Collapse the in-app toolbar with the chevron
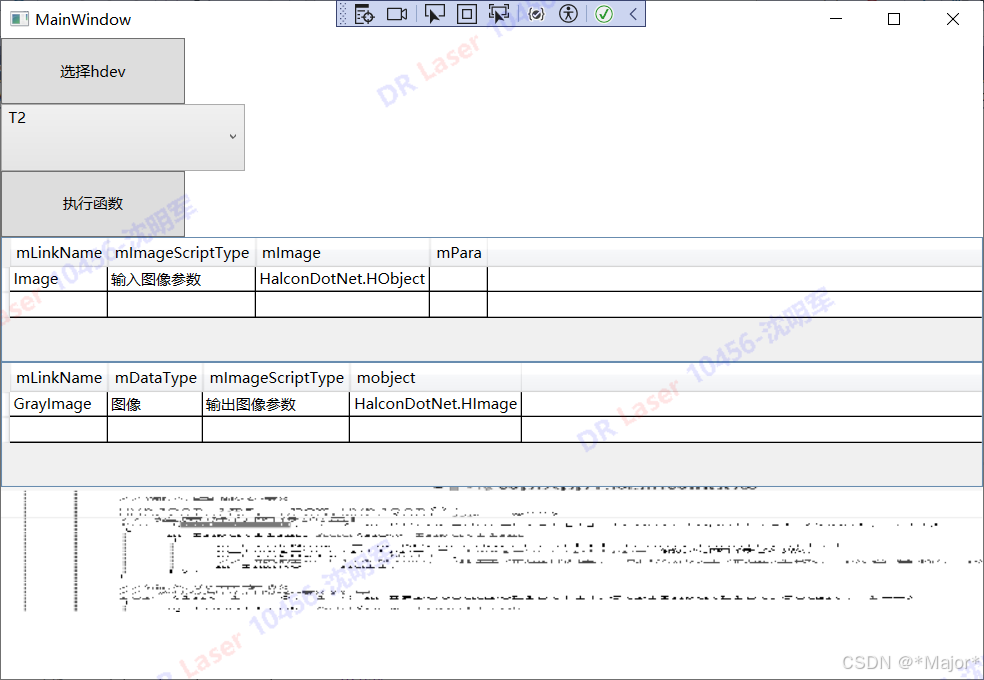The width and height of the screenshot is (984, 680). click(631, 14)
